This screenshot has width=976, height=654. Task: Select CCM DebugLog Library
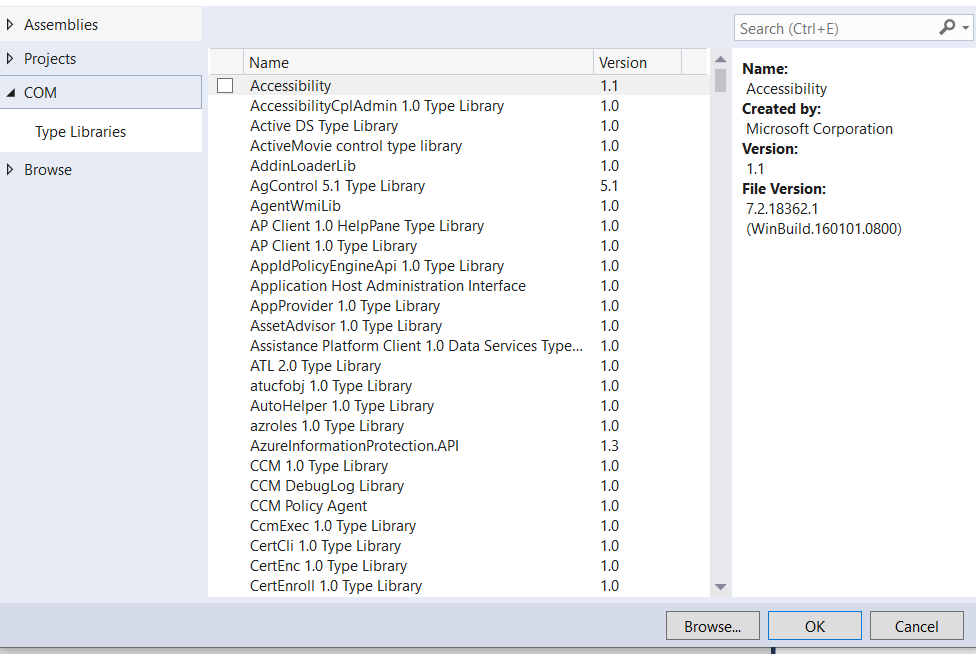[x=459, y=485]
